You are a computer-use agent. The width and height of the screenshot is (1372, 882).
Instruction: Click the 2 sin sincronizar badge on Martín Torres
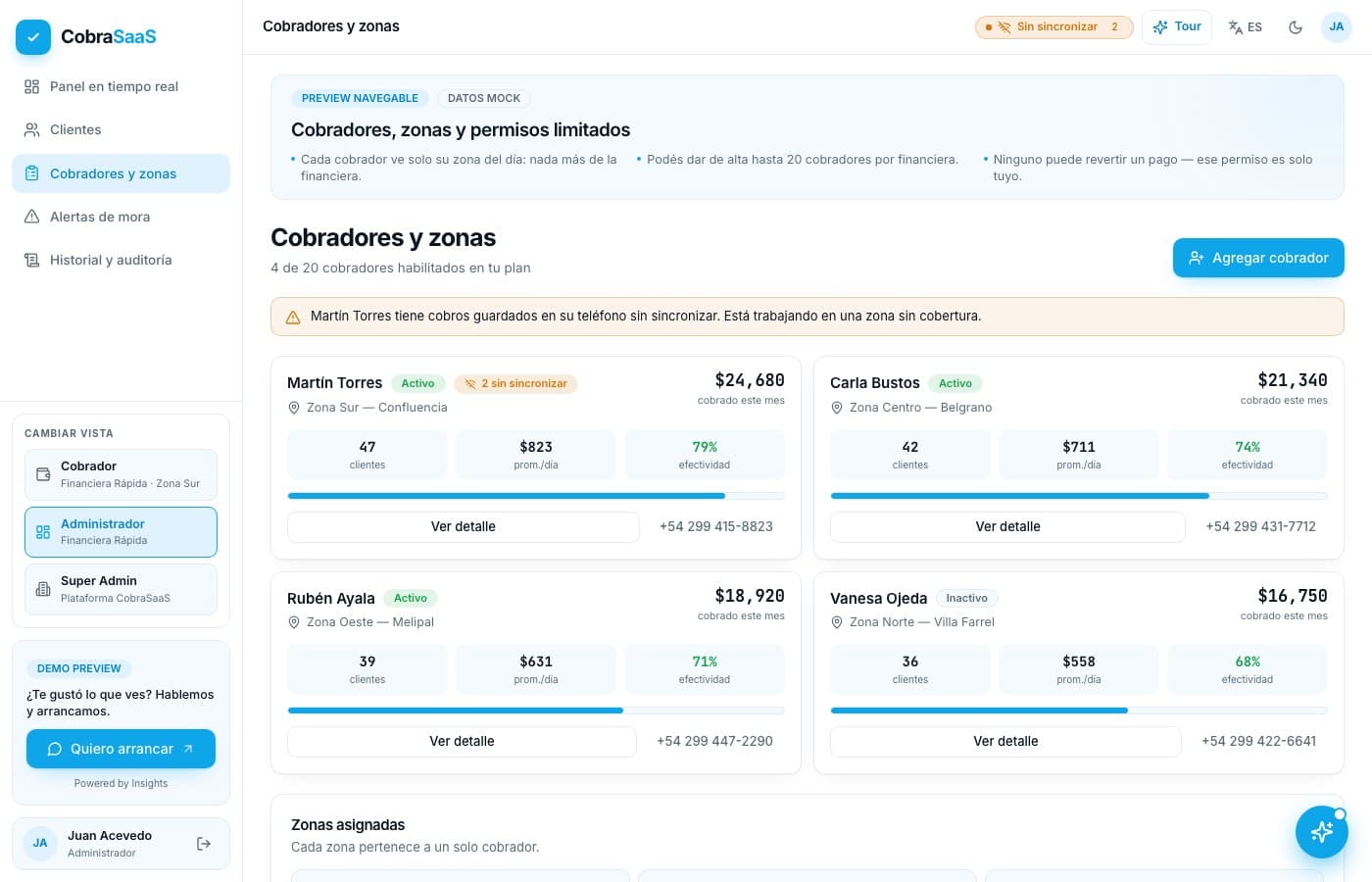515,383
